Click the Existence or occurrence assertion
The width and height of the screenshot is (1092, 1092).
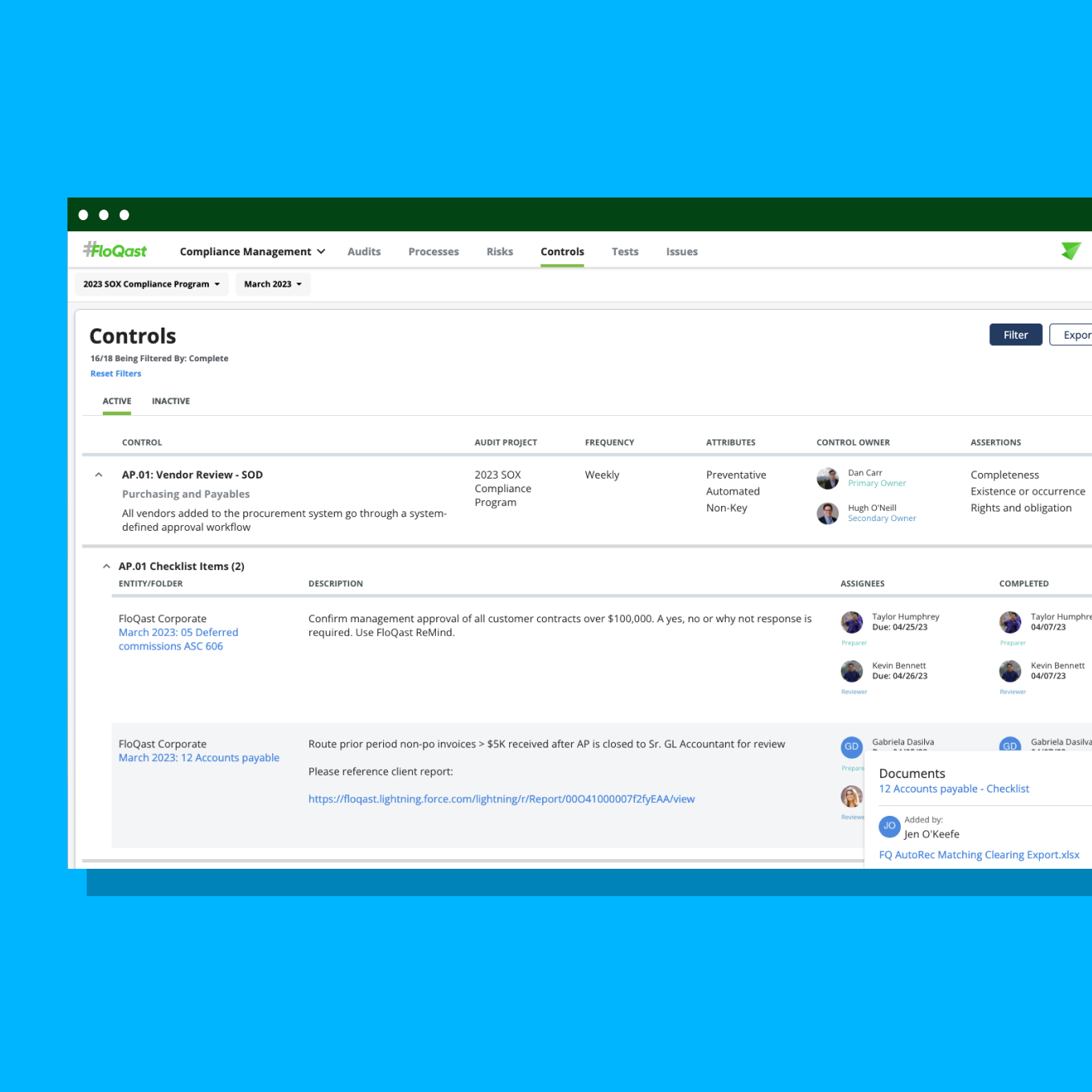(x=1028, y=491)
